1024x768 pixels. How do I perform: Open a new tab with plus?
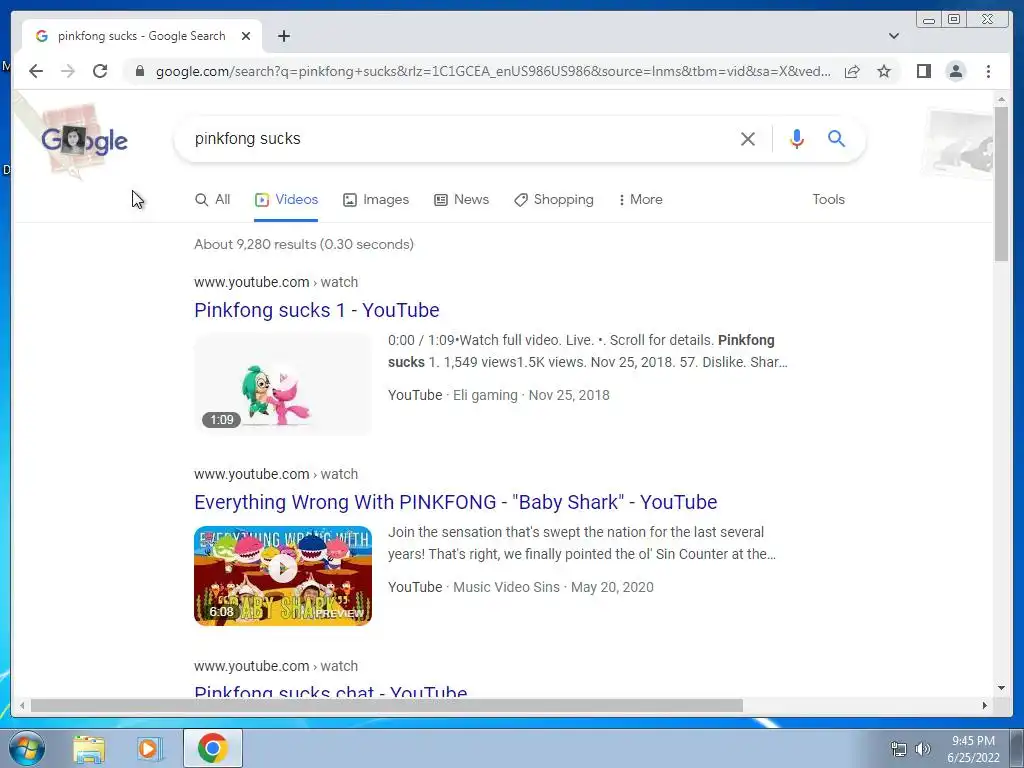point(283,36)
